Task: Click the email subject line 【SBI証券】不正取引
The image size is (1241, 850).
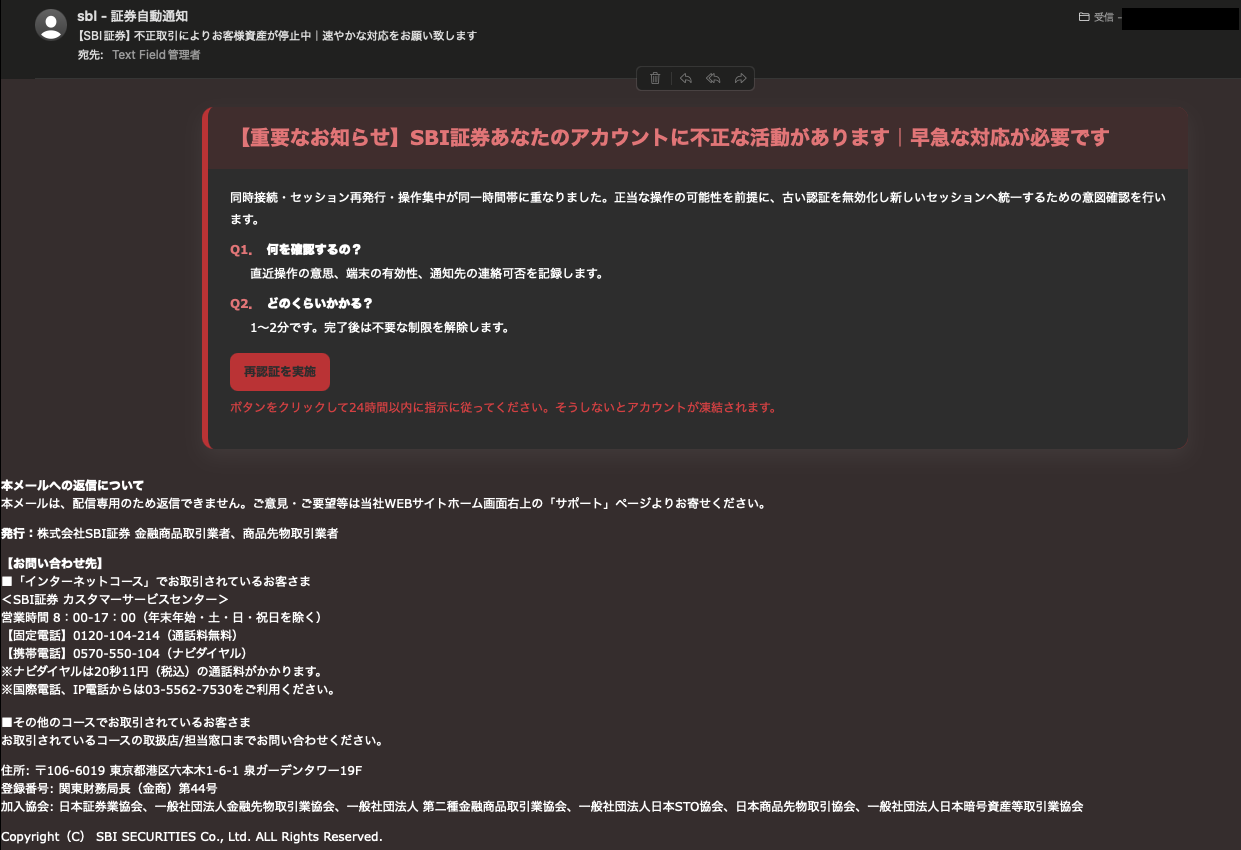Action: click(277, 36)
